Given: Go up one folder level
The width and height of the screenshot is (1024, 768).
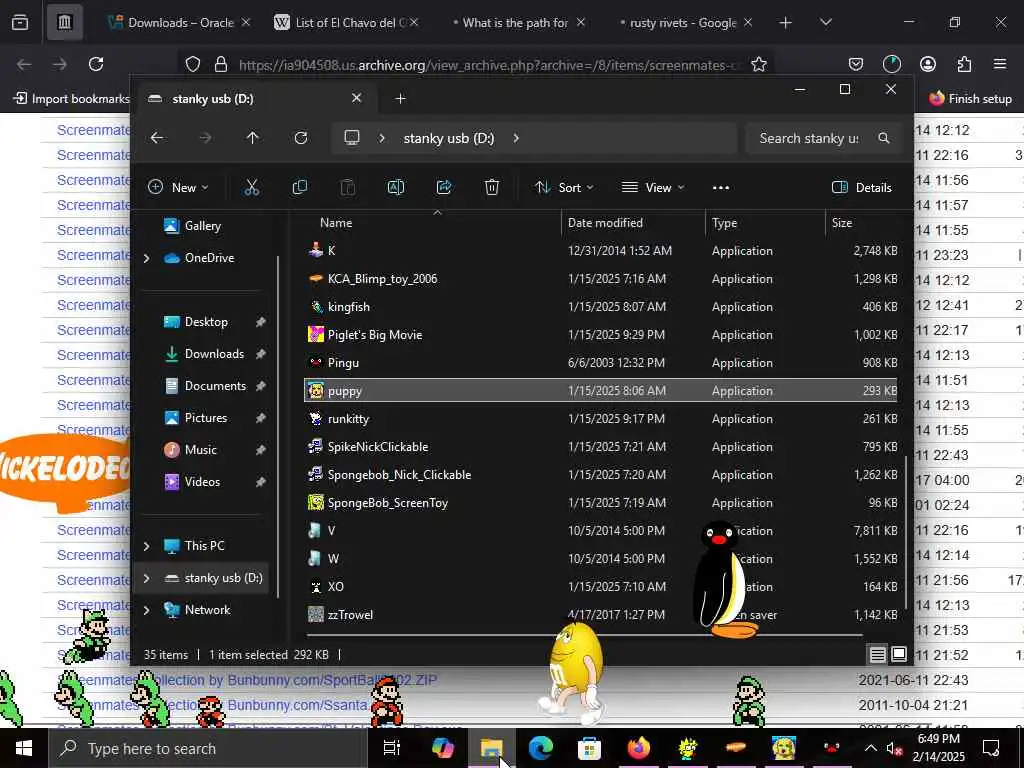Looking at the screenshot, I should coord(252,138).
